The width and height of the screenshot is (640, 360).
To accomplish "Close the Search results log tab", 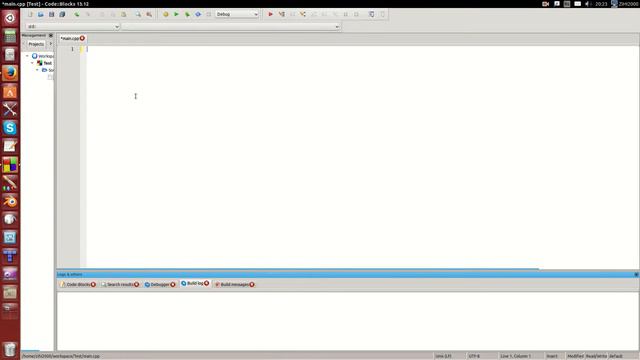I will (x=137, y=284).
